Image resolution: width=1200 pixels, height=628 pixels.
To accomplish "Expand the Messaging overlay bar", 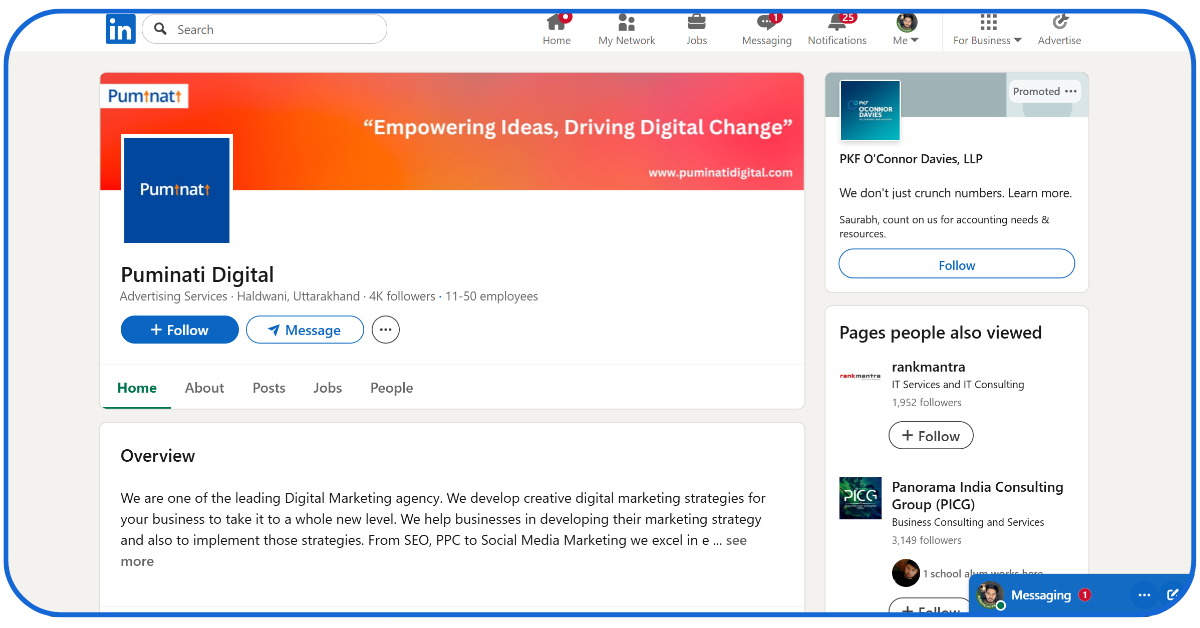I will click(x=1041, y=595).
